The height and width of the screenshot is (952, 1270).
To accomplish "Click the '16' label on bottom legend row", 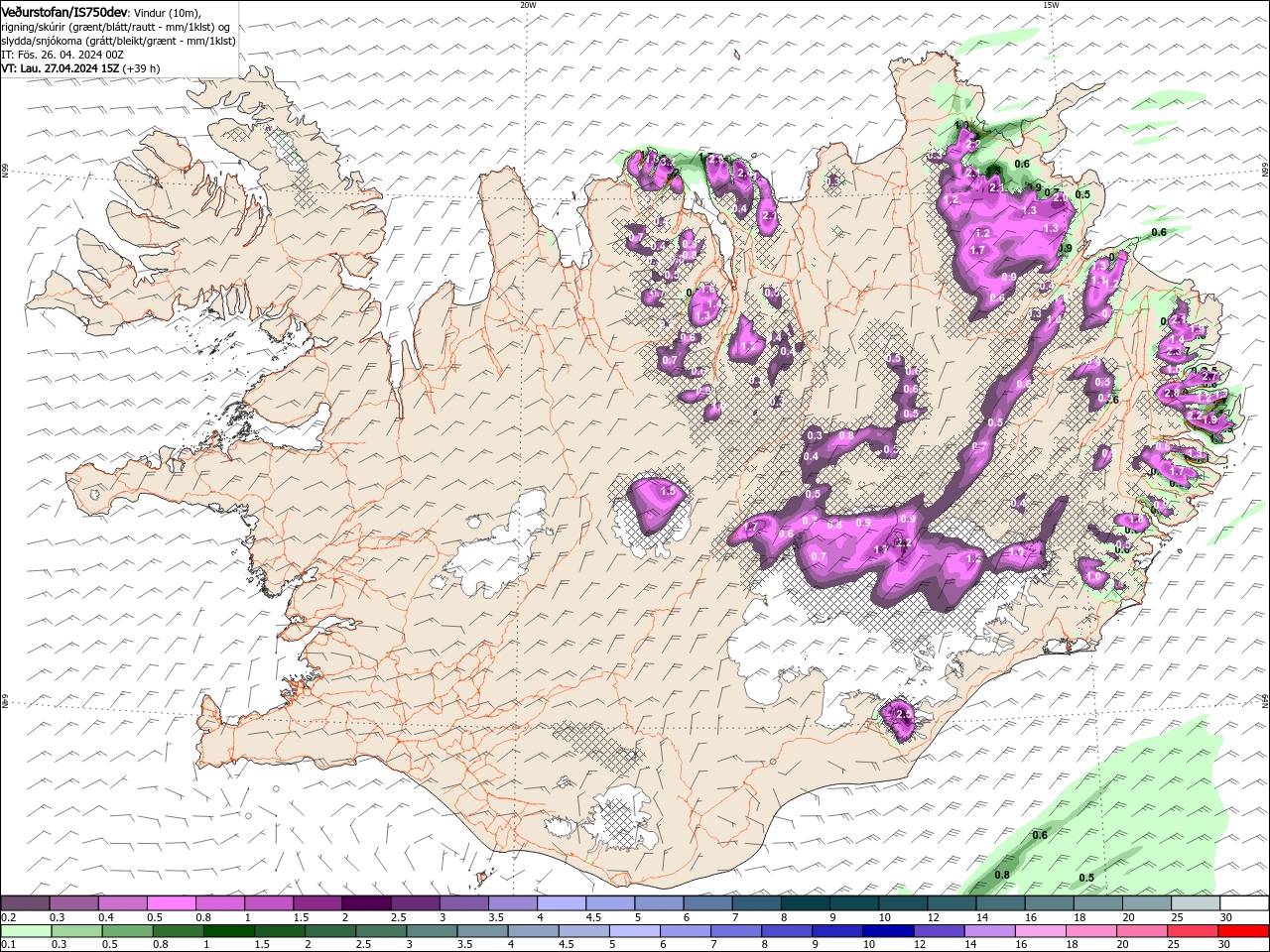I will tap(1022, 945).
